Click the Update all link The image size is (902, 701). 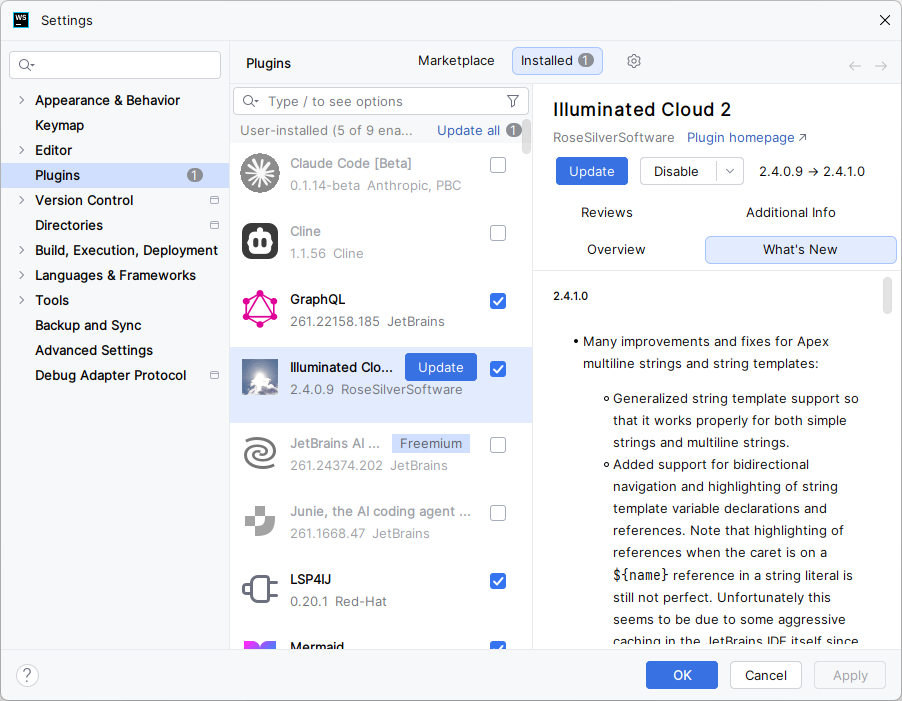(x=468, y=131)
